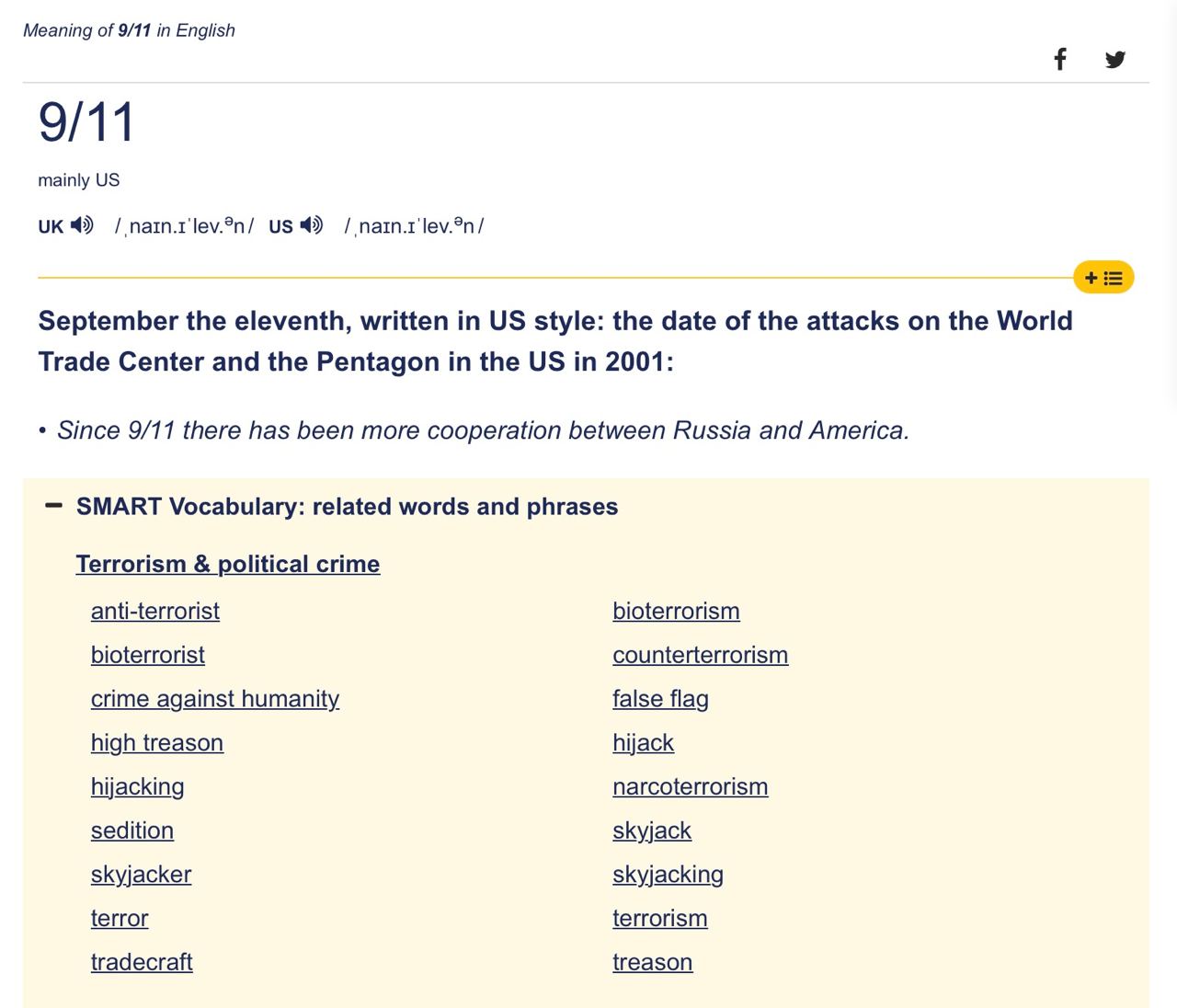Click the 'Since 9/11' example sentence
Screen dimensions: 1177x1008
[x=483, y=430]
